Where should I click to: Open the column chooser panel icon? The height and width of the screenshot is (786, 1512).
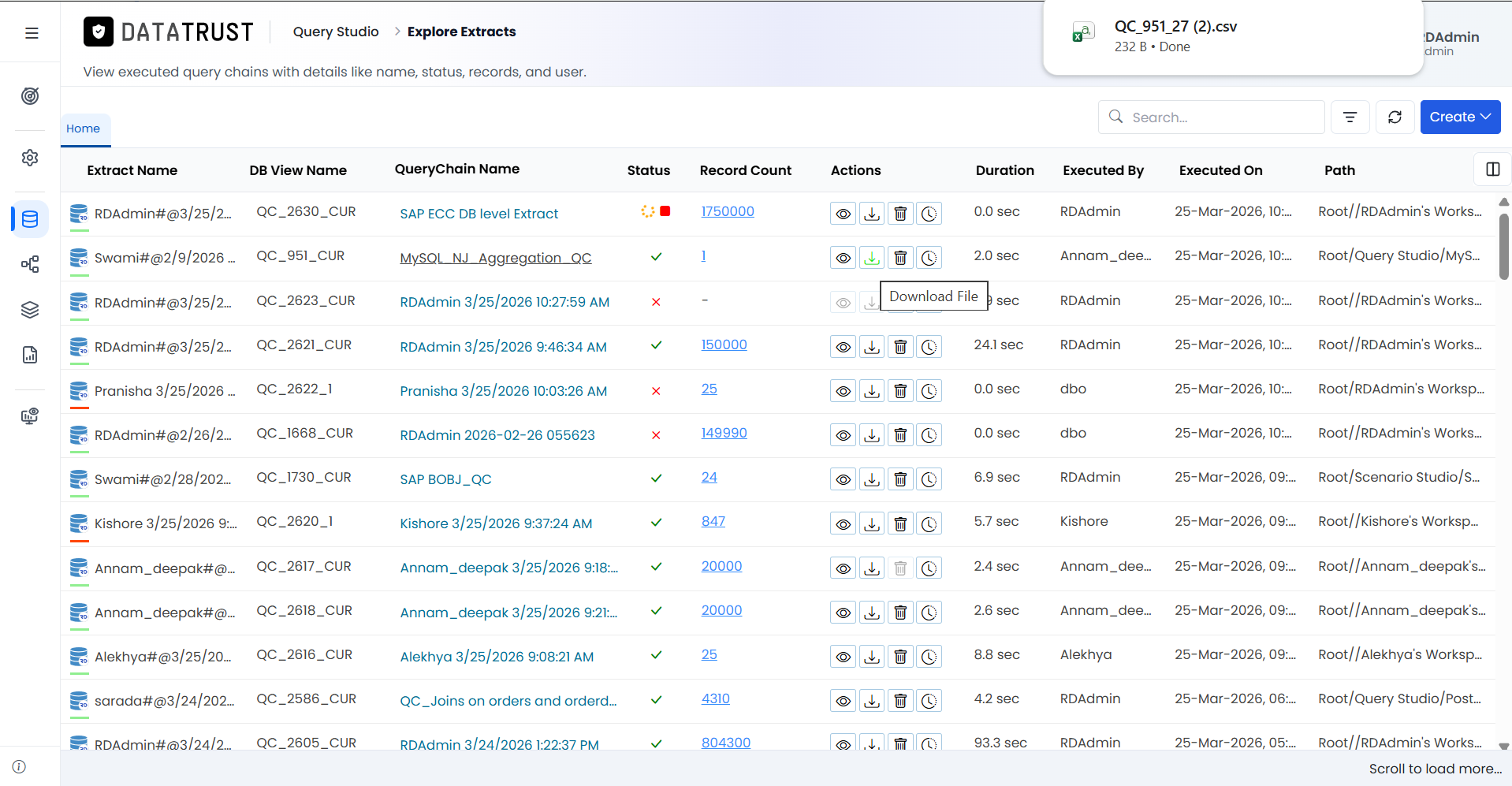tap(1492, 169)
